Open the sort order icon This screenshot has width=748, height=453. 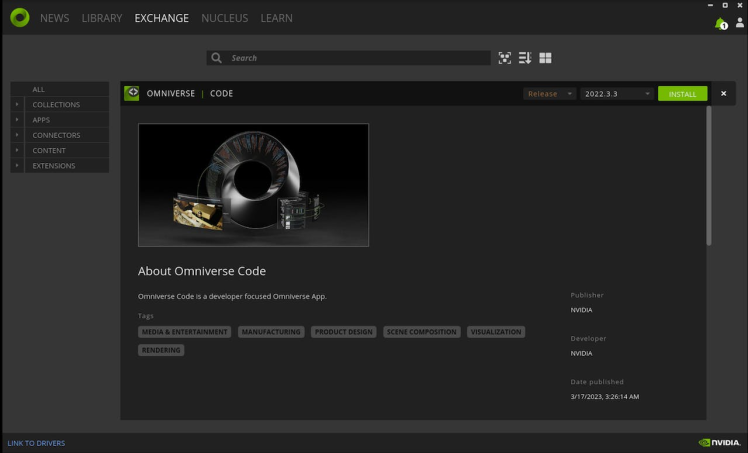[x=525, y=58]
